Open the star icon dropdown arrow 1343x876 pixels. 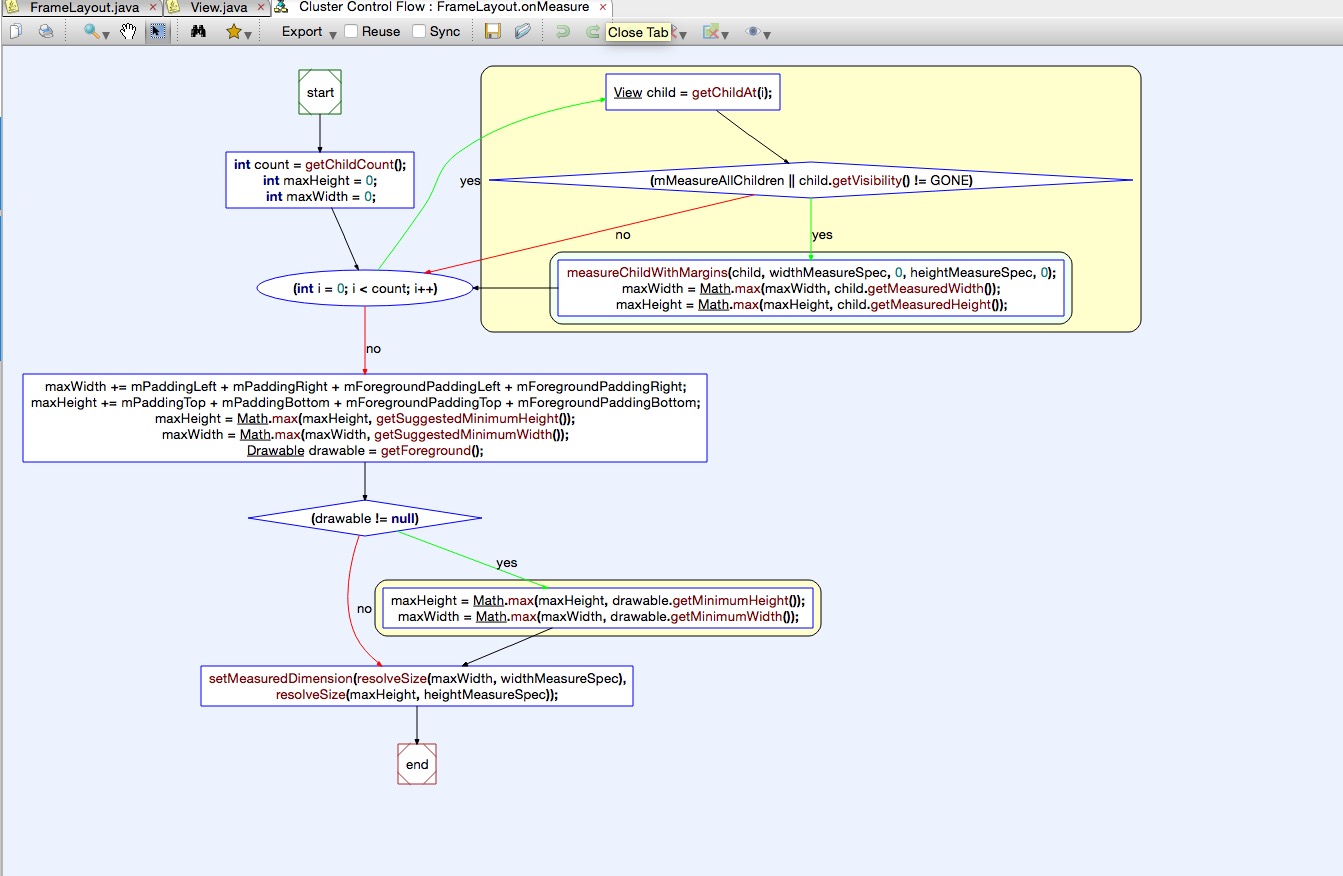point(247,34)
